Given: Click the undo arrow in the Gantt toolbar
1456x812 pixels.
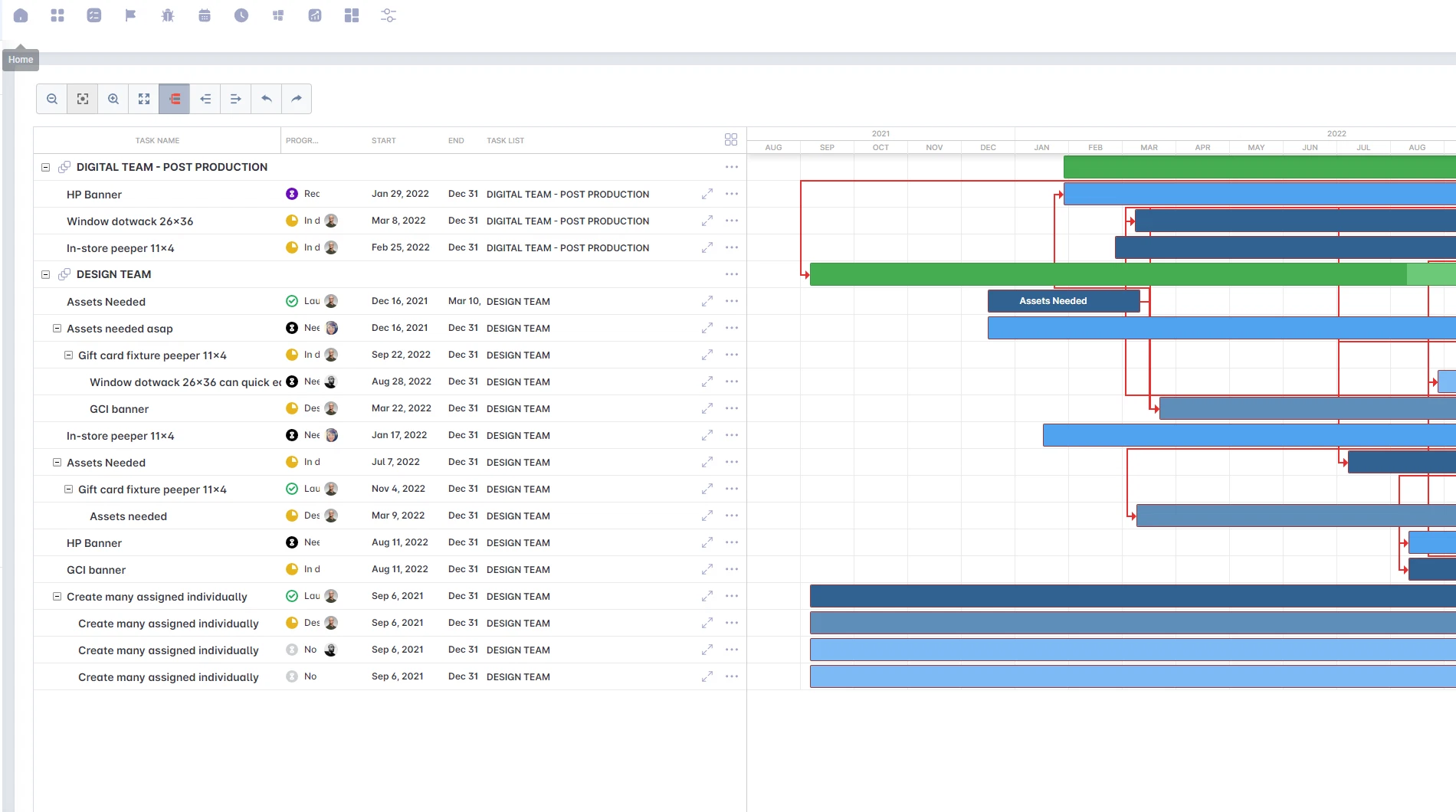Looking at the screenshot, I should (266, 99).
